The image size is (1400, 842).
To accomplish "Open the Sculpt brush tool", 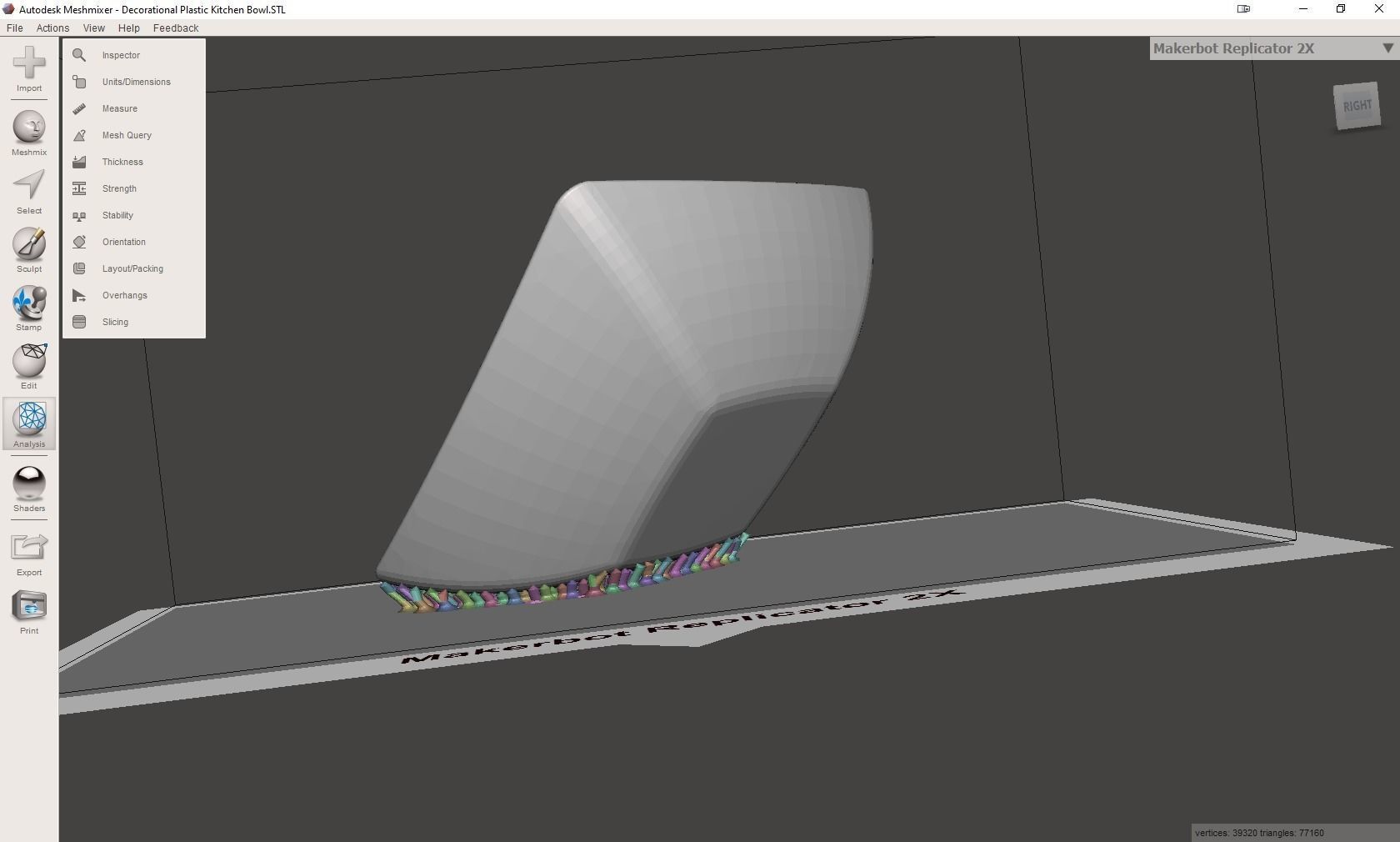I will 29,244.
